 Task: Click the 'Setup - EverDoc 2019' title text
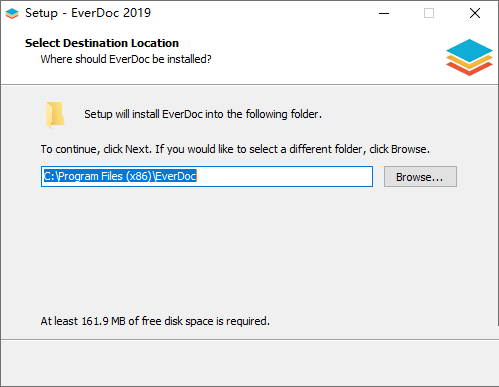click(88, 13)
